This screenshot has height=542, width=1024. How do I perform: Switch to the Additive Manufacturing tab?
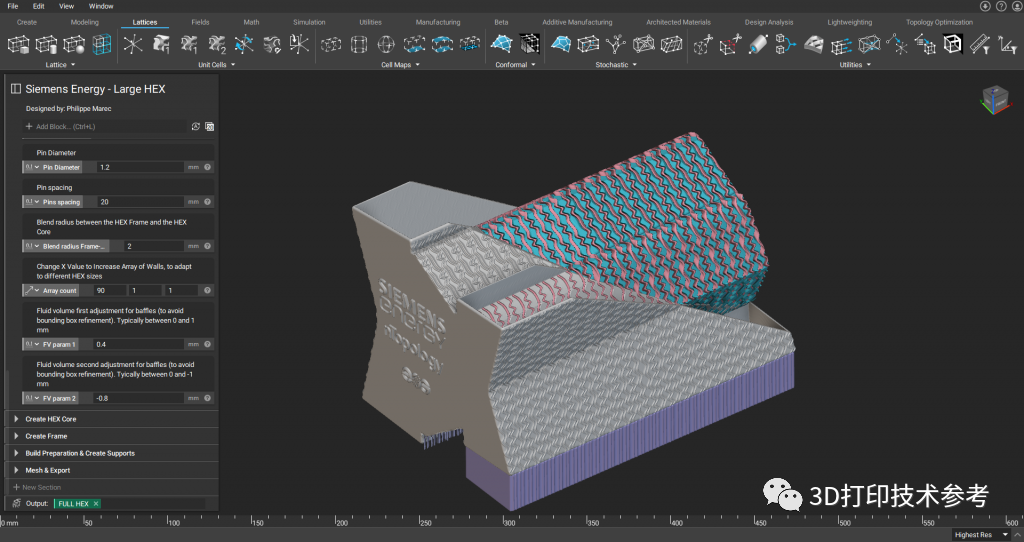pos(577,22)
